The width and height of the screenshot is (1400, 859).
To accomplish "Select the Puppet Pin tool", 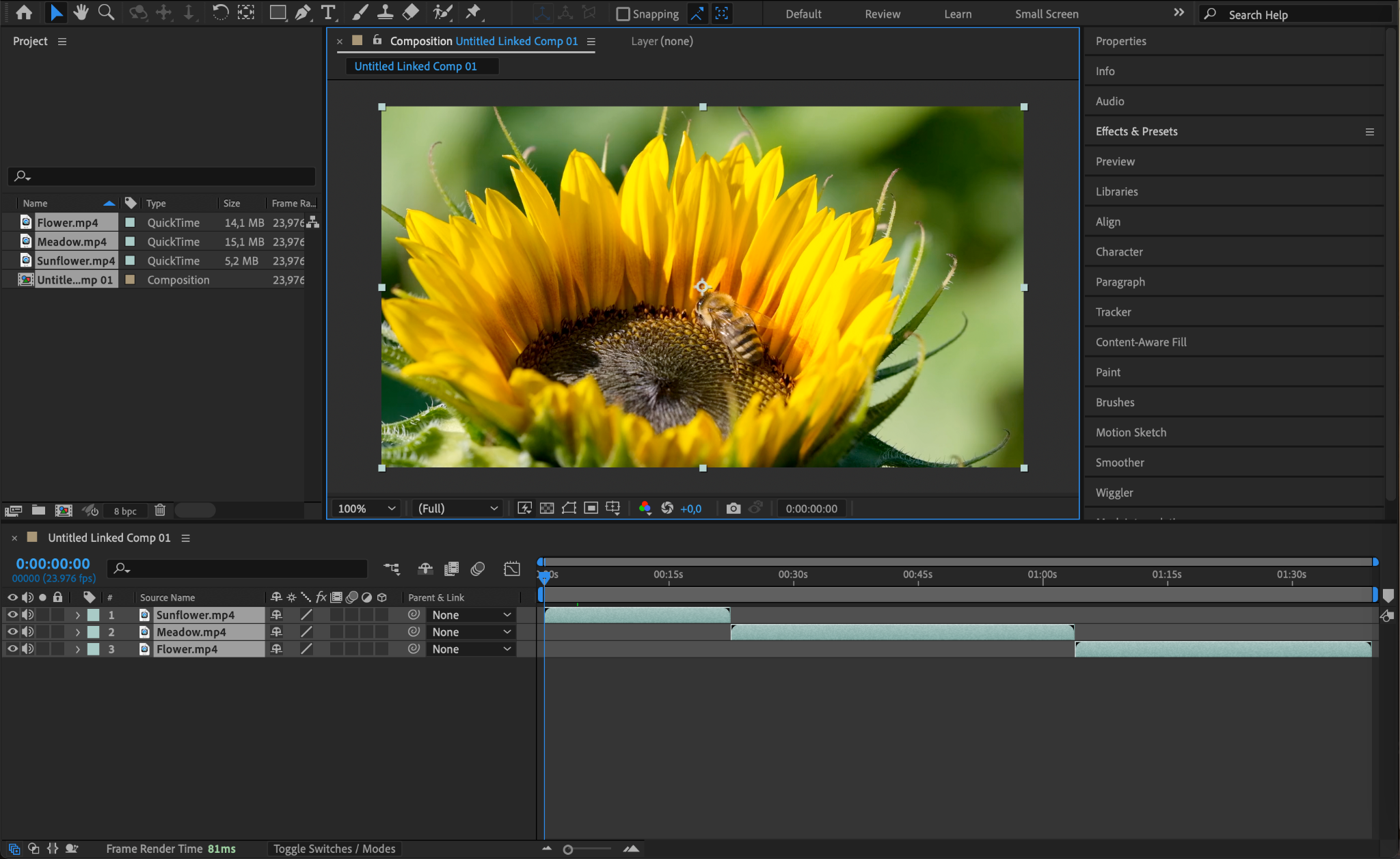I will (x=473, y=12).
